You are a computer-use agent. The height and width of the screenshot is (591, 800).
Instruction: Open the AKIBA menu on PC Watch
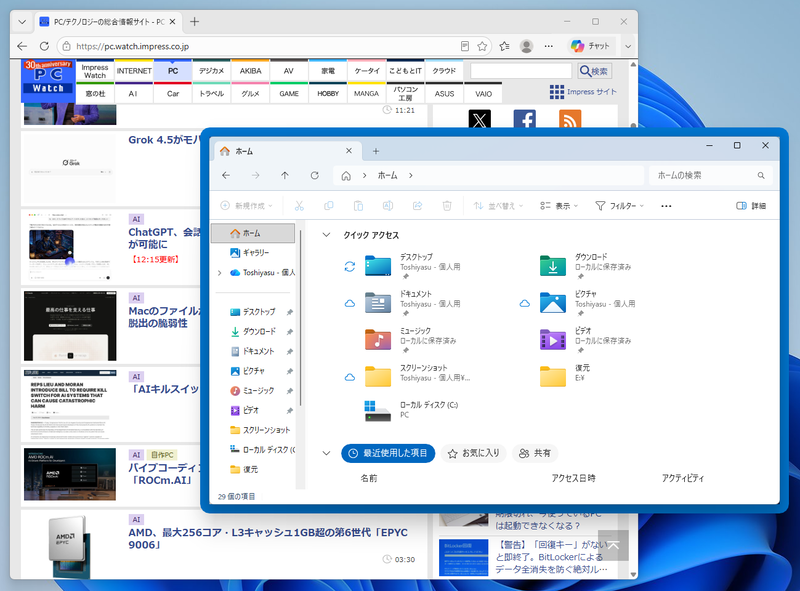click(x=251, y=71)
